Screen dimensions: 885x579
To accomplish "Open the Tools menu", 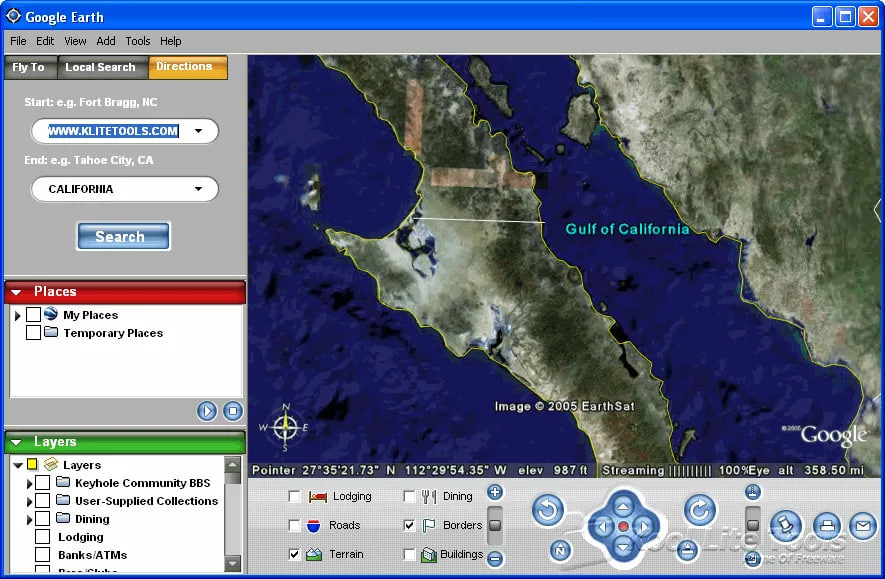I will (138, 41).
